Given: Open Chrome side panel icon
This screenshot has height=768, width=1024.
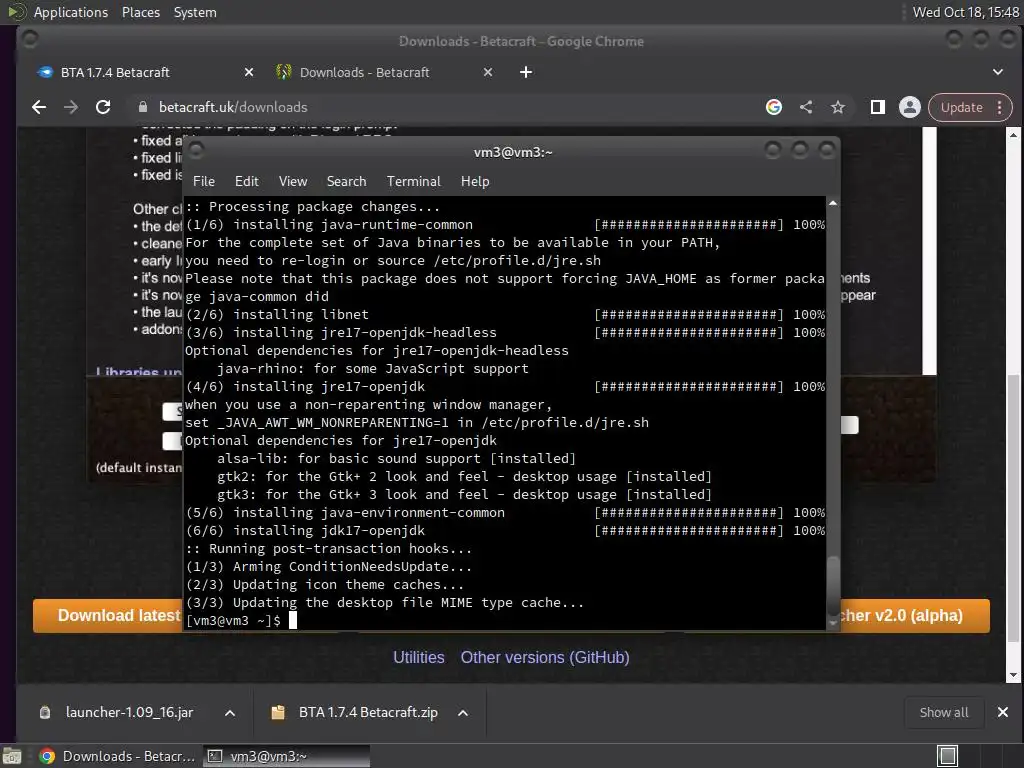Looking at the screenshot, I should [878, 107].
